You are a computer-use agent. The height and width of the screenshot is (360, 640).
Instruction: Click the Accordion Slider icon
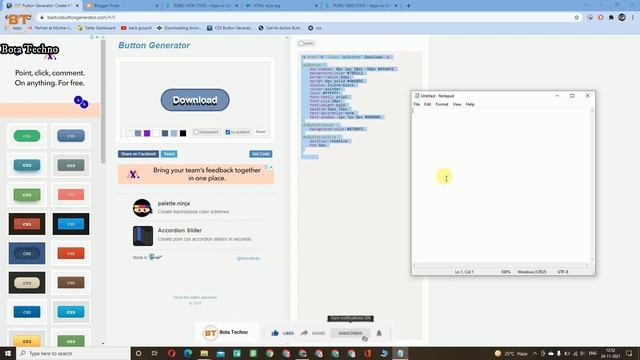pyautogui.click(x=143, y=236)
